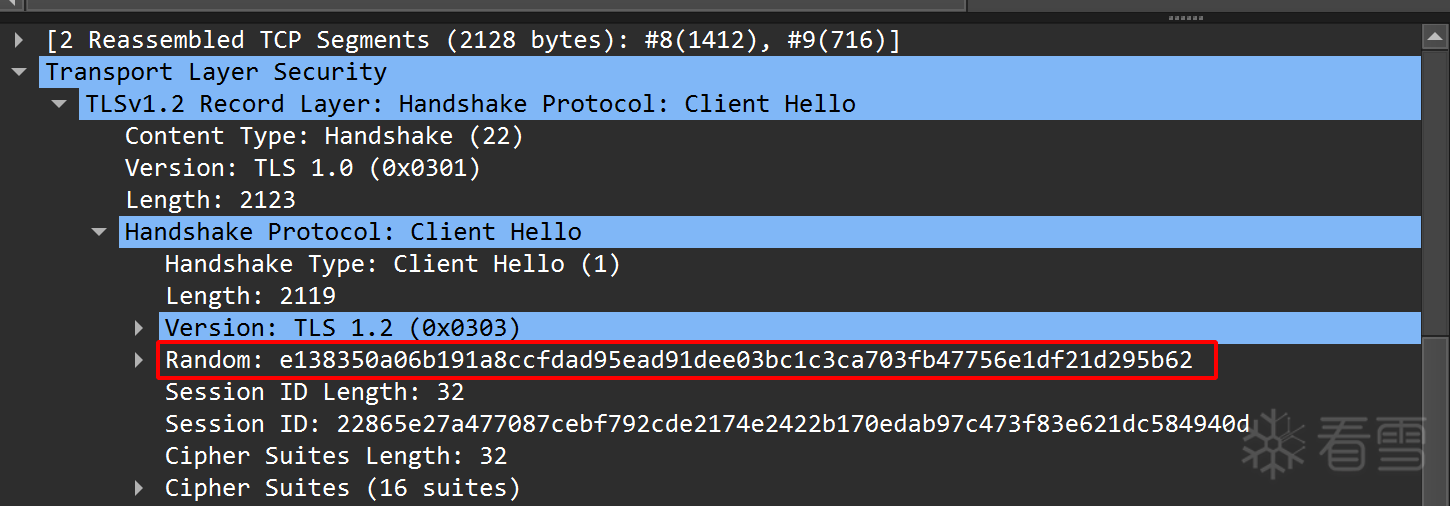Click the Length: 2119 field
Screen dimensions: 1450x506
[250, 296]
